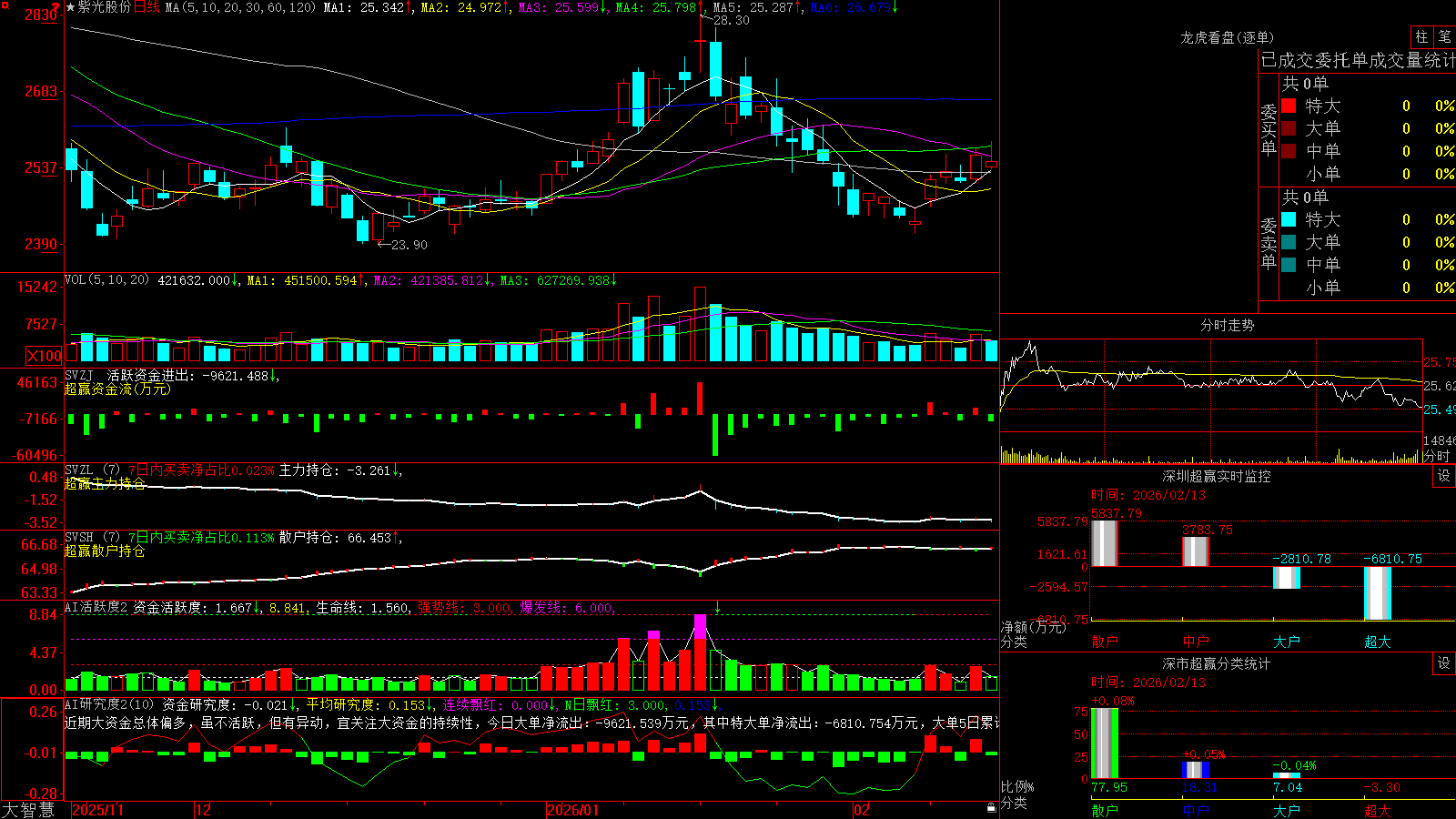
Task: Click the 委卖单 vertical label
Action: [x=1269, y=243]
